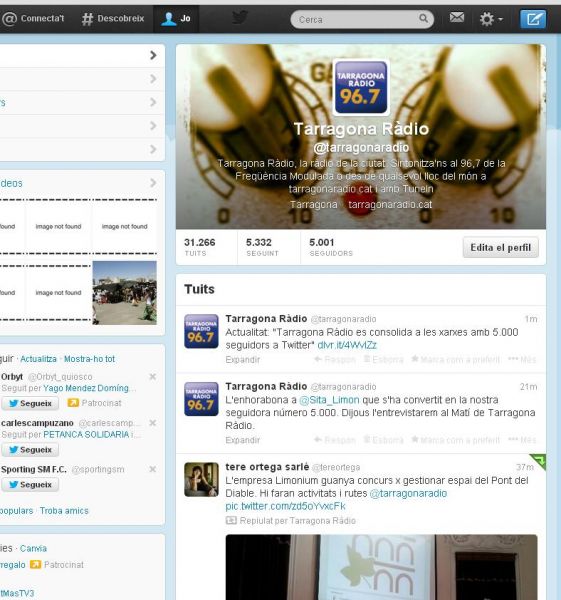Expand the third sidebar row chevron
Image resolution: width=561 pixels, height=600 pixels.
153,102
